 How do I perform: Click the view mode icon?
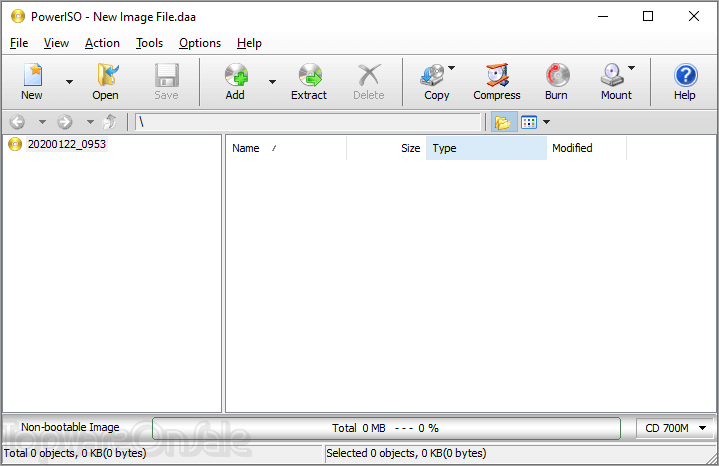[529, 122]
